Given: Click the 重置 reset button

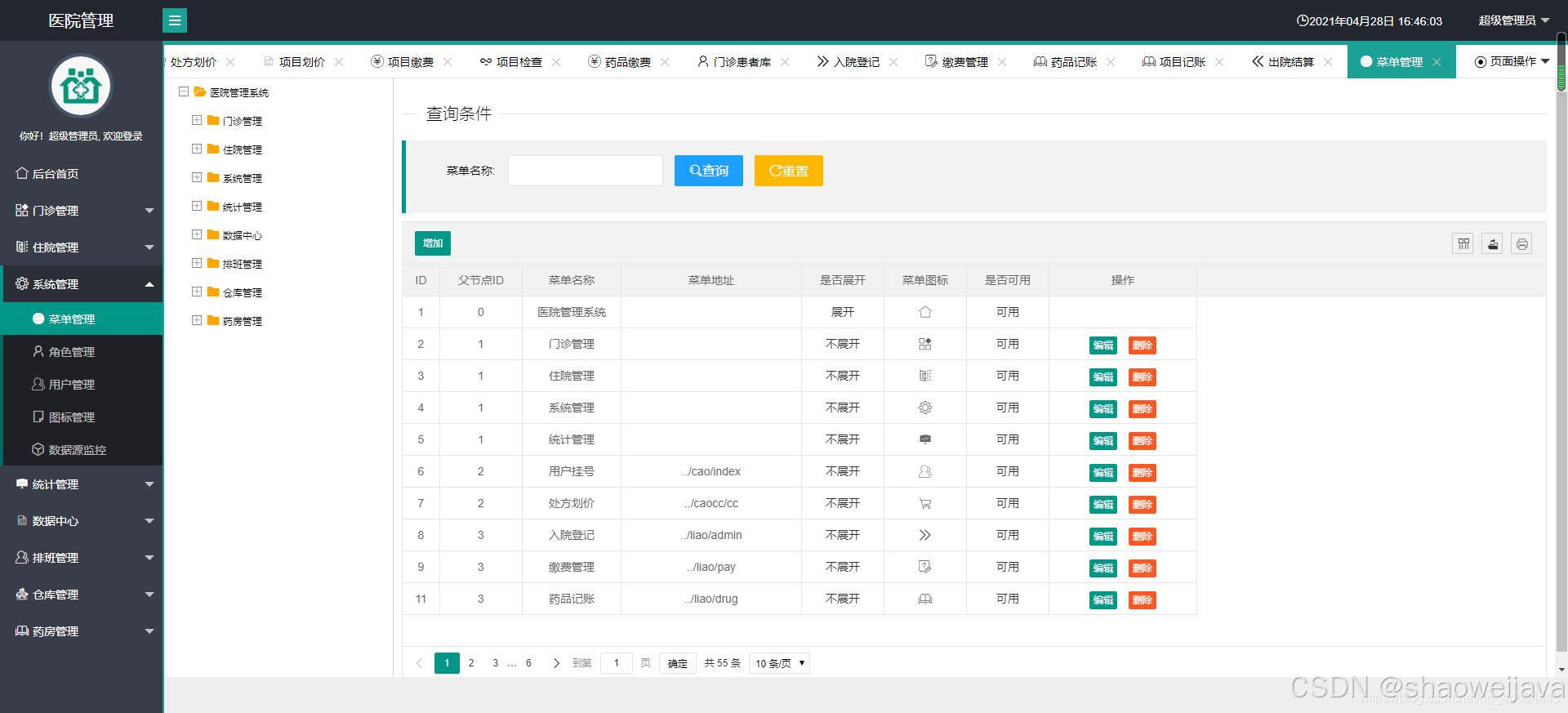Looking at the screenshot, I should point(788,171).
